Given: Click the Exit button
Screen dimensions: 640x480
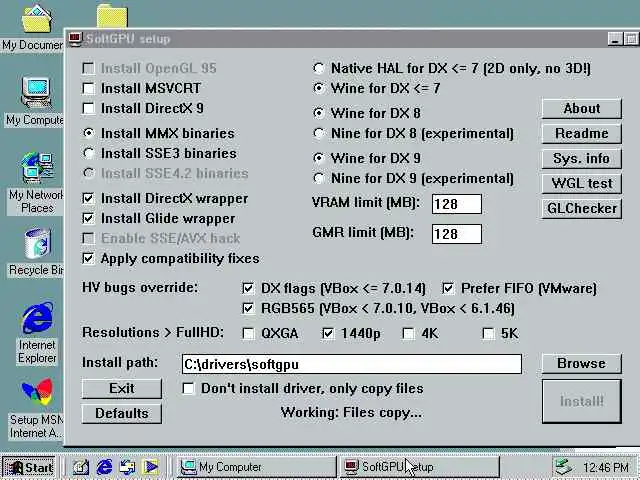Looking at the screenshot, I should tap(122, 388).
